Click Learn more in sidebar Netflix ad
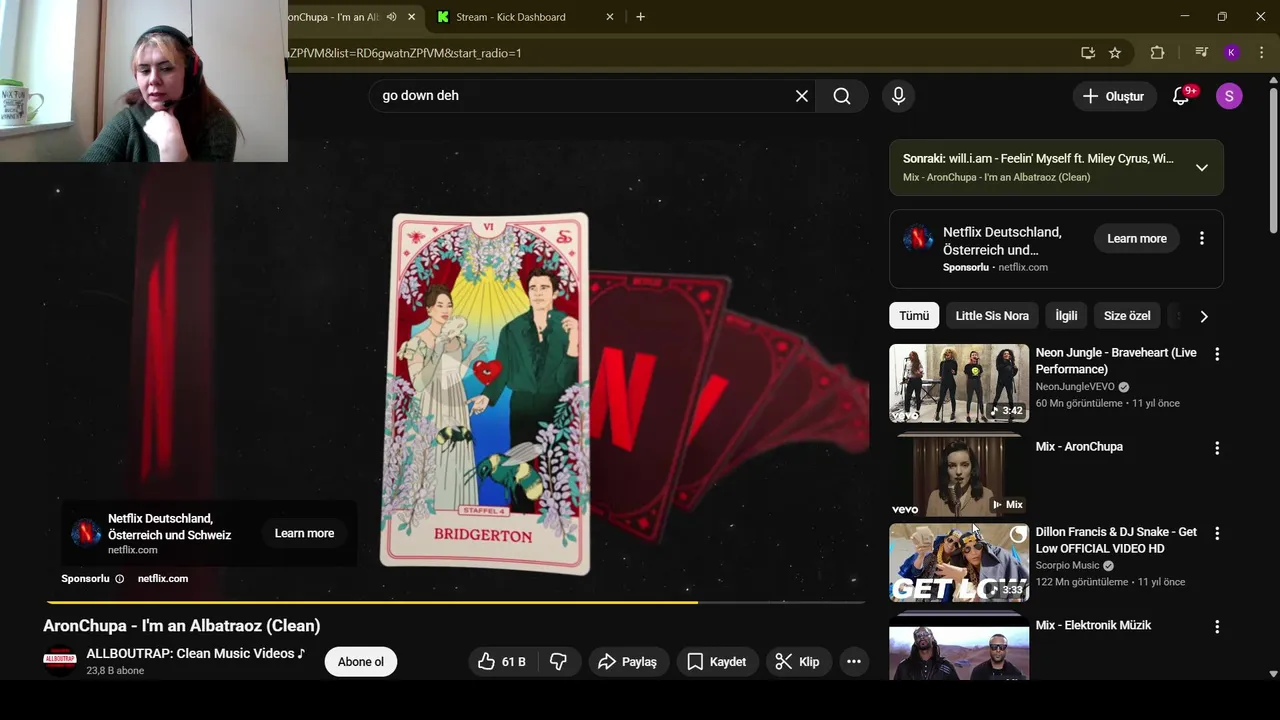The width and height of the screenshot is (1280, 720). point(1137,239)
